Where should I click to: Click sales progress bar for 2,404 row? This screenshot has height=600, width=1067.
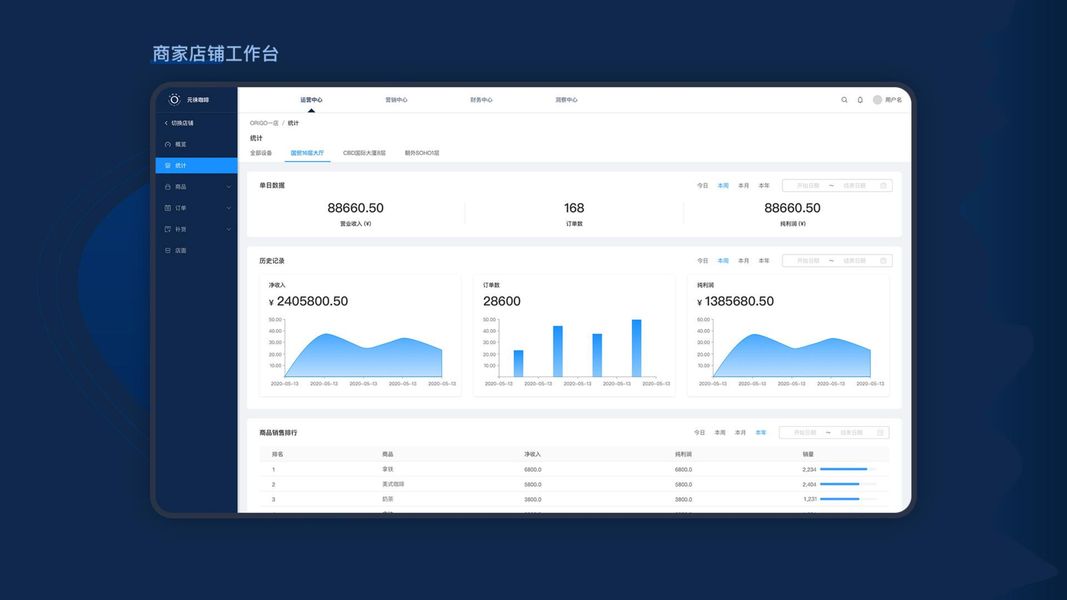click(x=847, y=484)
